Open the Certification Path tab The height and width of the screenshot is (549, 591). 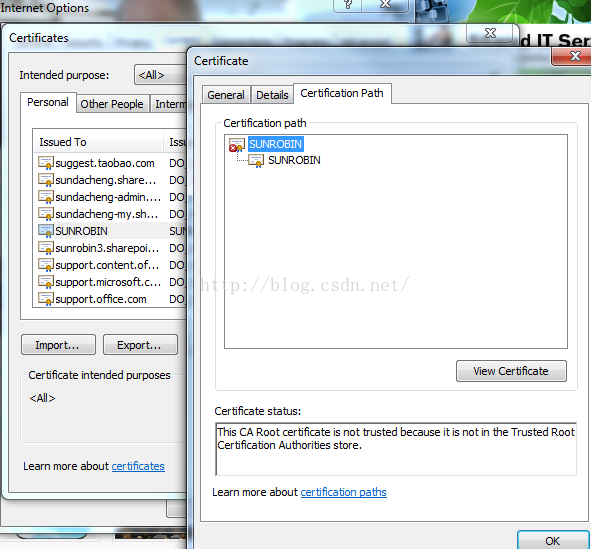[342, 93]
